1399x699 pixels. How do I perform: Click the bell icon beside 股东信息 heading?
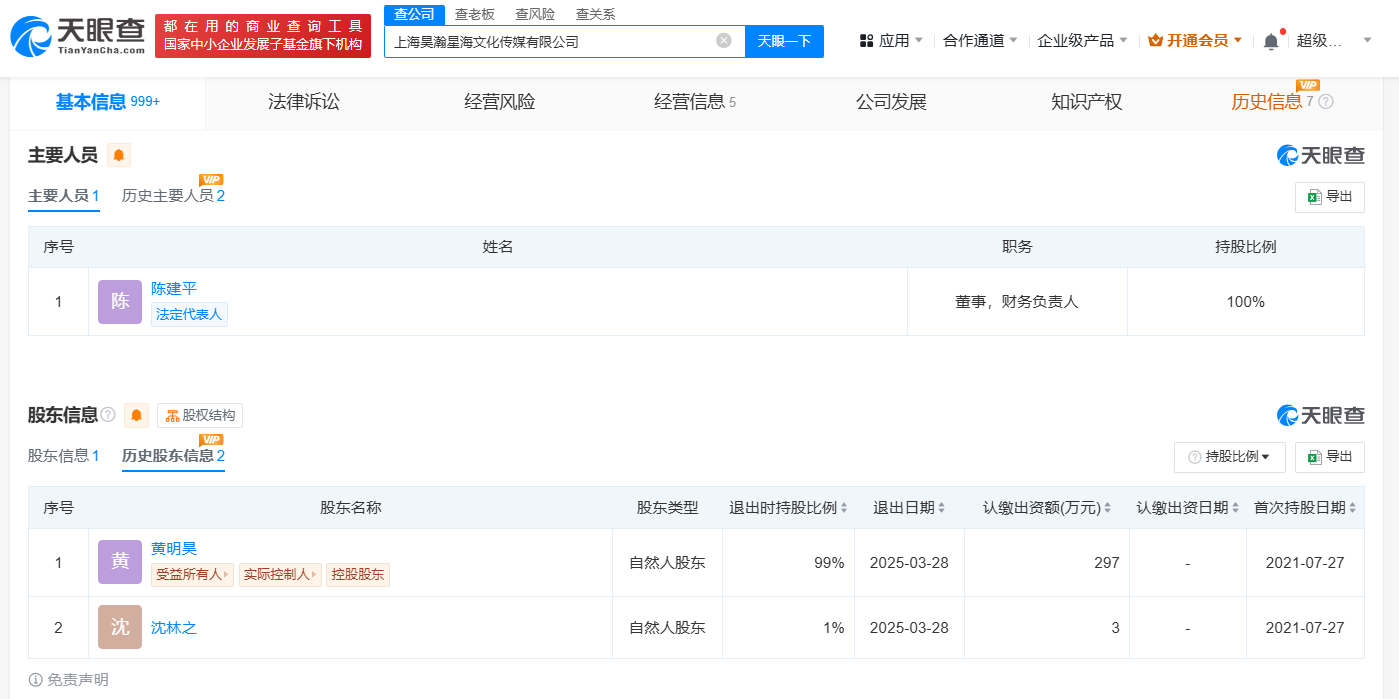(x=137, y=415)
